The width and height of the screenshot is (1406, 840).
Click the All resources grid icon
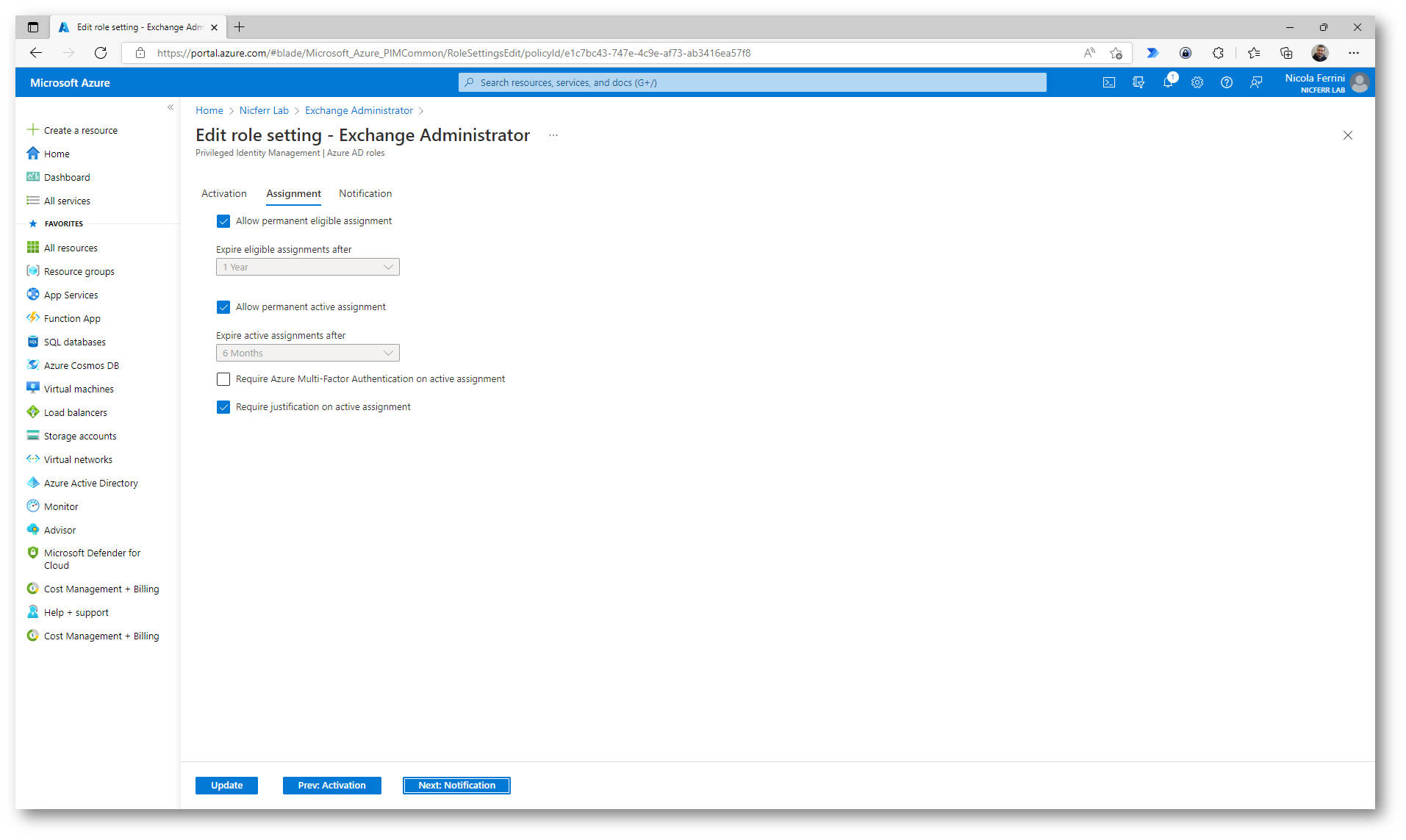33,248
